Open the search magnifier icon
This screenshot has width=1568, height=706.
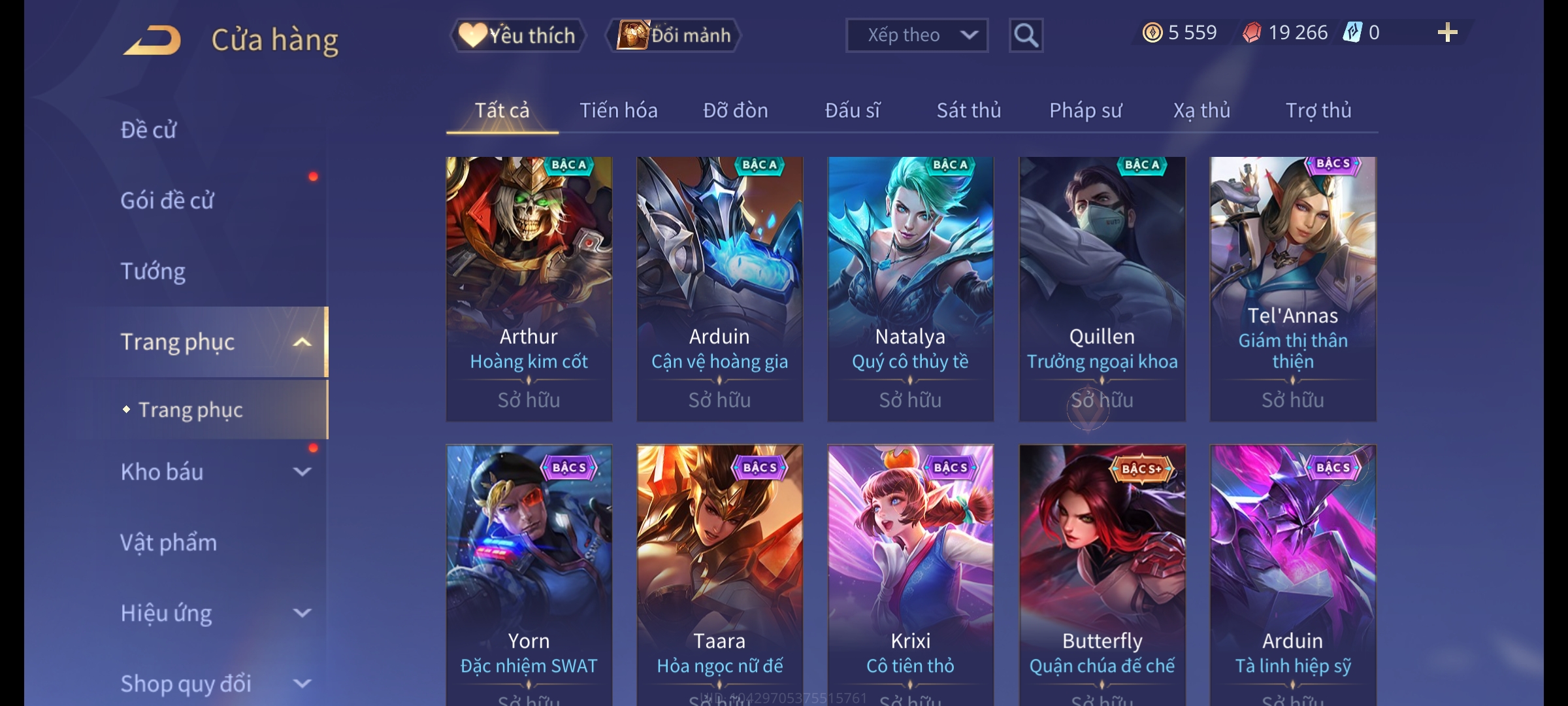tap(1026, 35)
